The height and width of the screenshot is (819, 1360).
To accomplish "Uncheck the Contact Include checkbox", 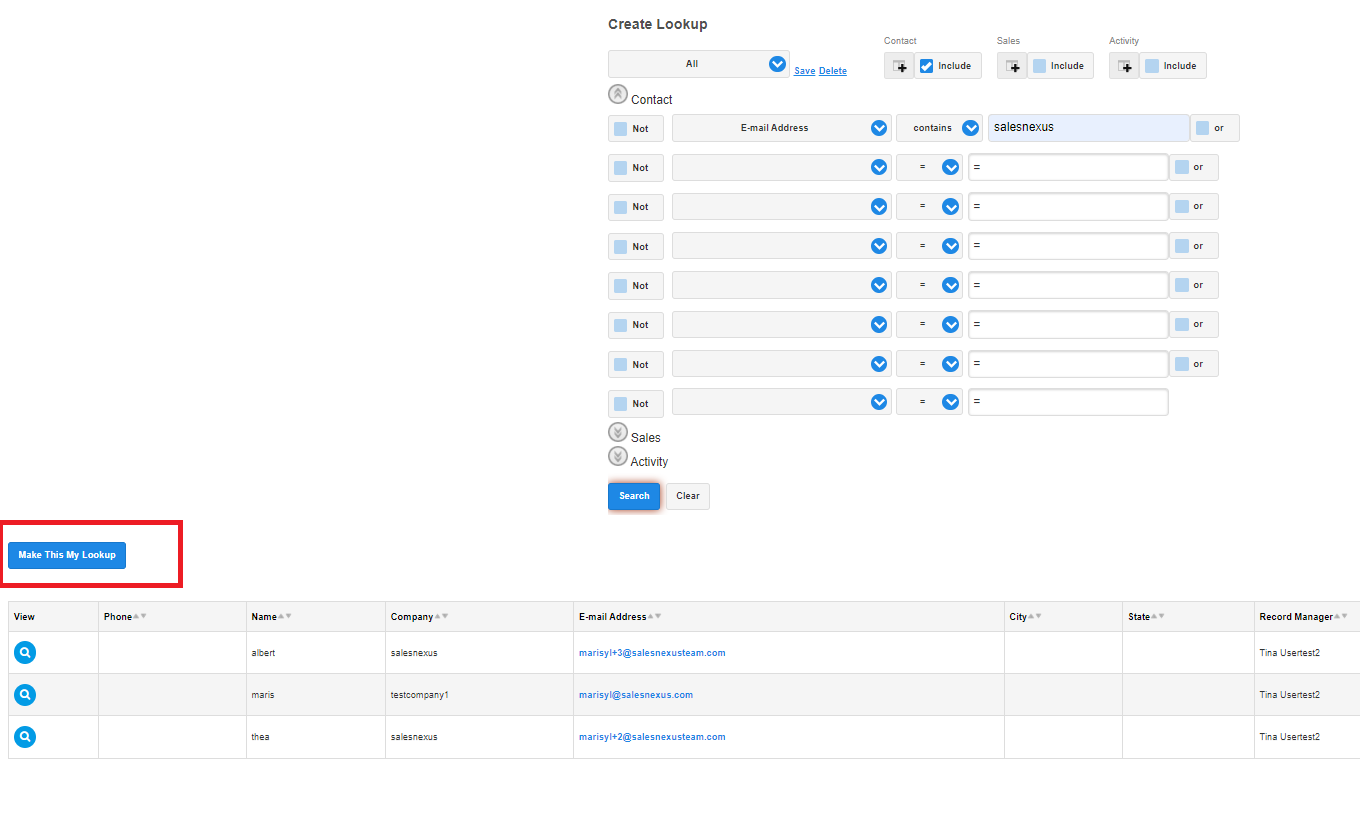I will click(927, 66).
